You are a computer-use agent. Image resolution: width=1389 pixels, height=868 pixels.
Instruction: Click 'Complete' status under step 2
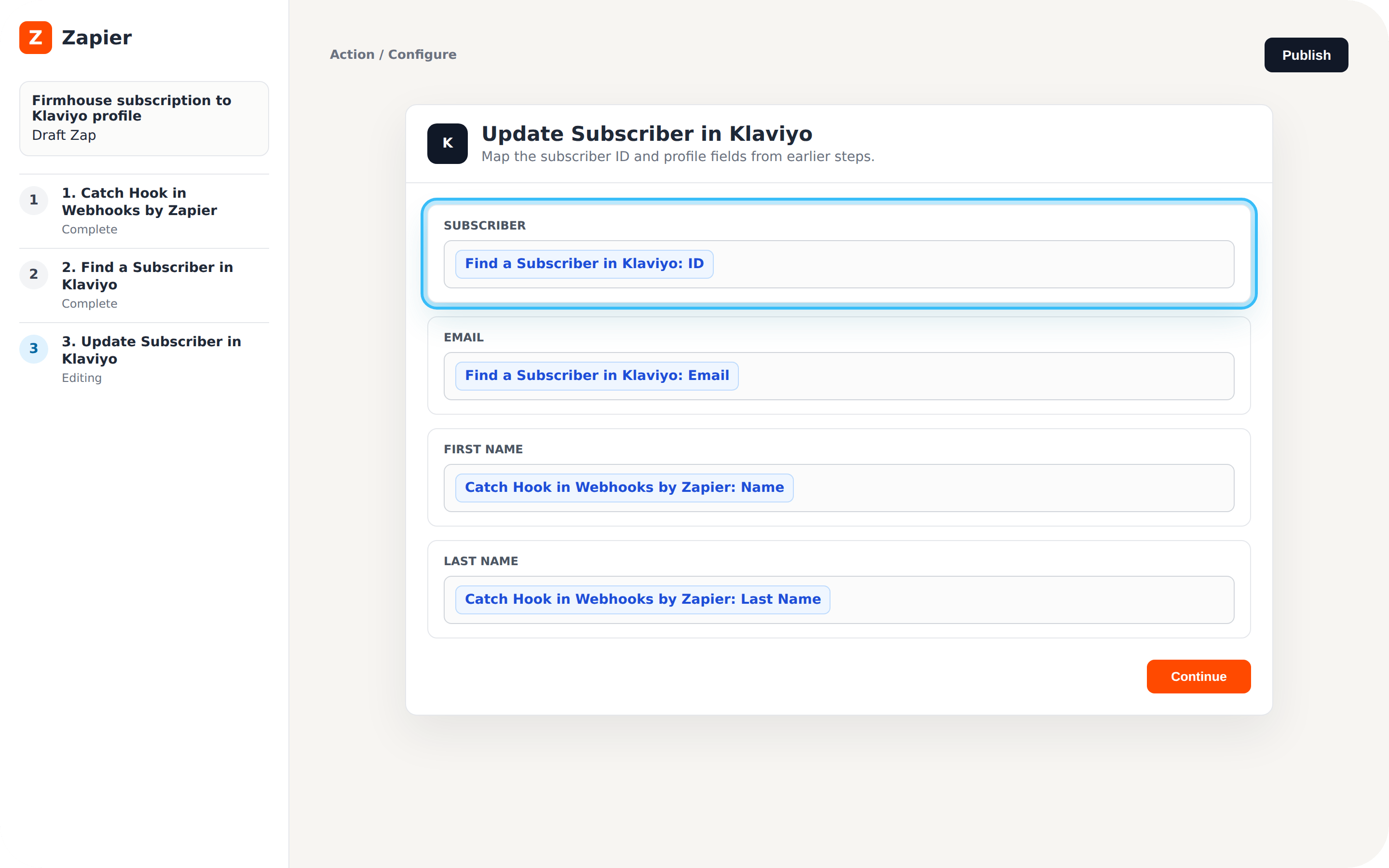tap(90, 304)
